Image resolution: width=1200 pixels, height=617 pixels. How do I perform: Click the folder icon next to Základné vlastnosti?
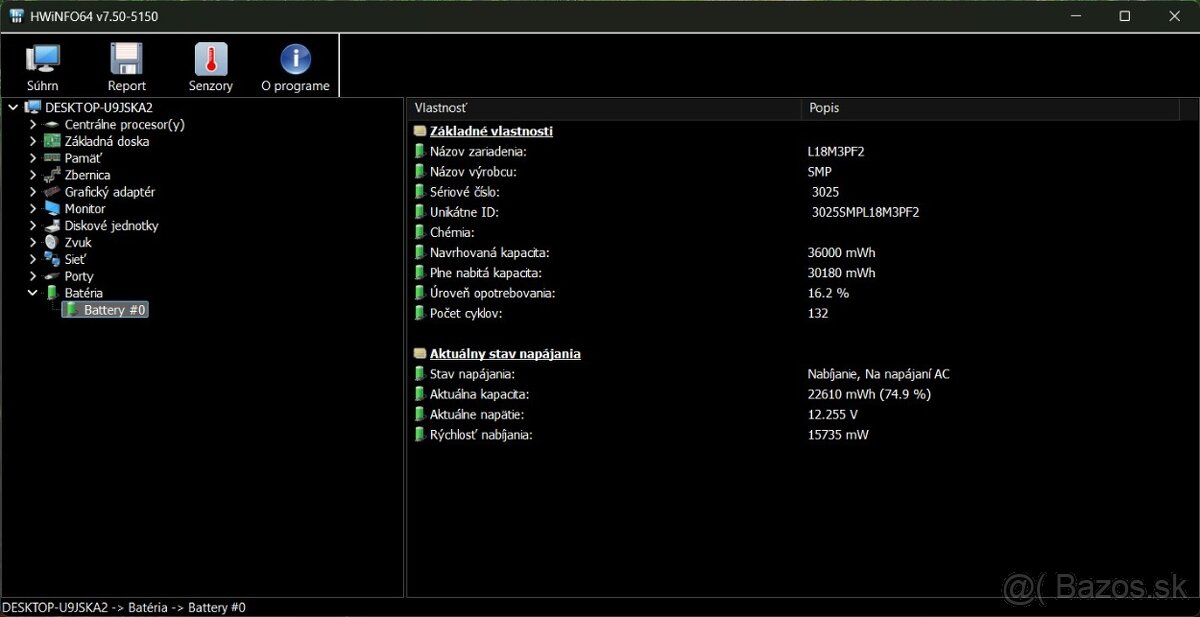[419, 130]
